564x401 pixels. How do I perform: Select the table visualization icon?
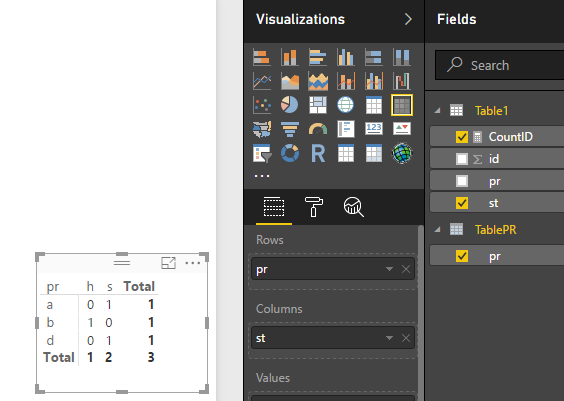pos(374,105)
